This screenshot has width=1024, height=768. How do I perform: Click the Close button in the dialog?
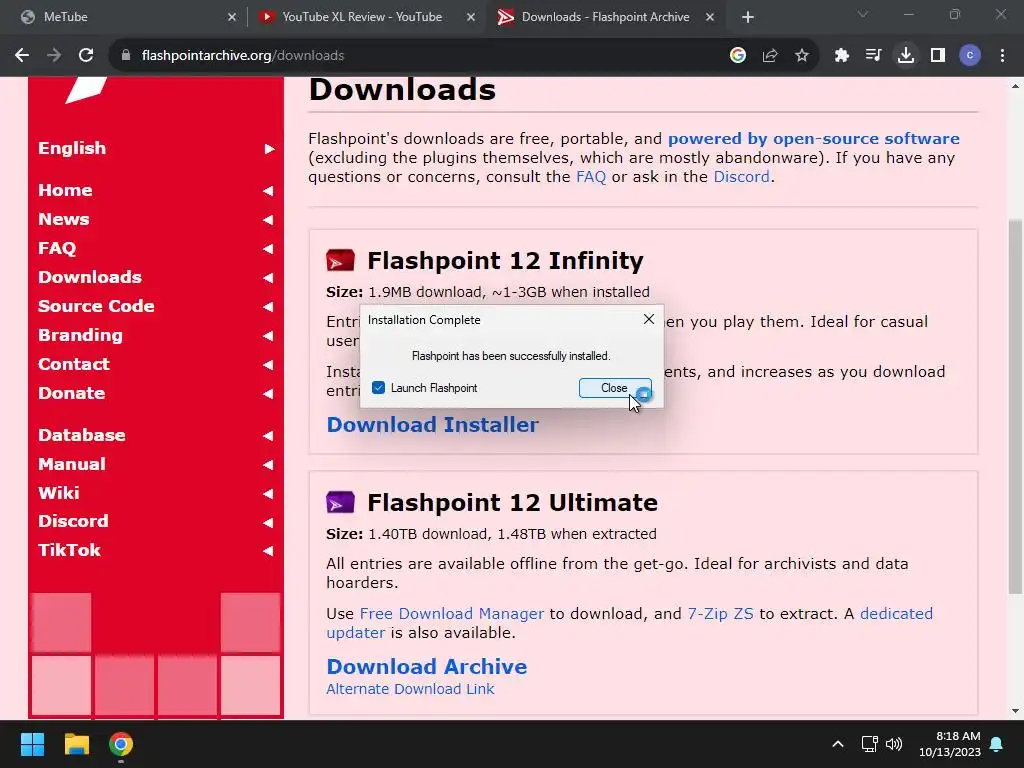(615, 388)
